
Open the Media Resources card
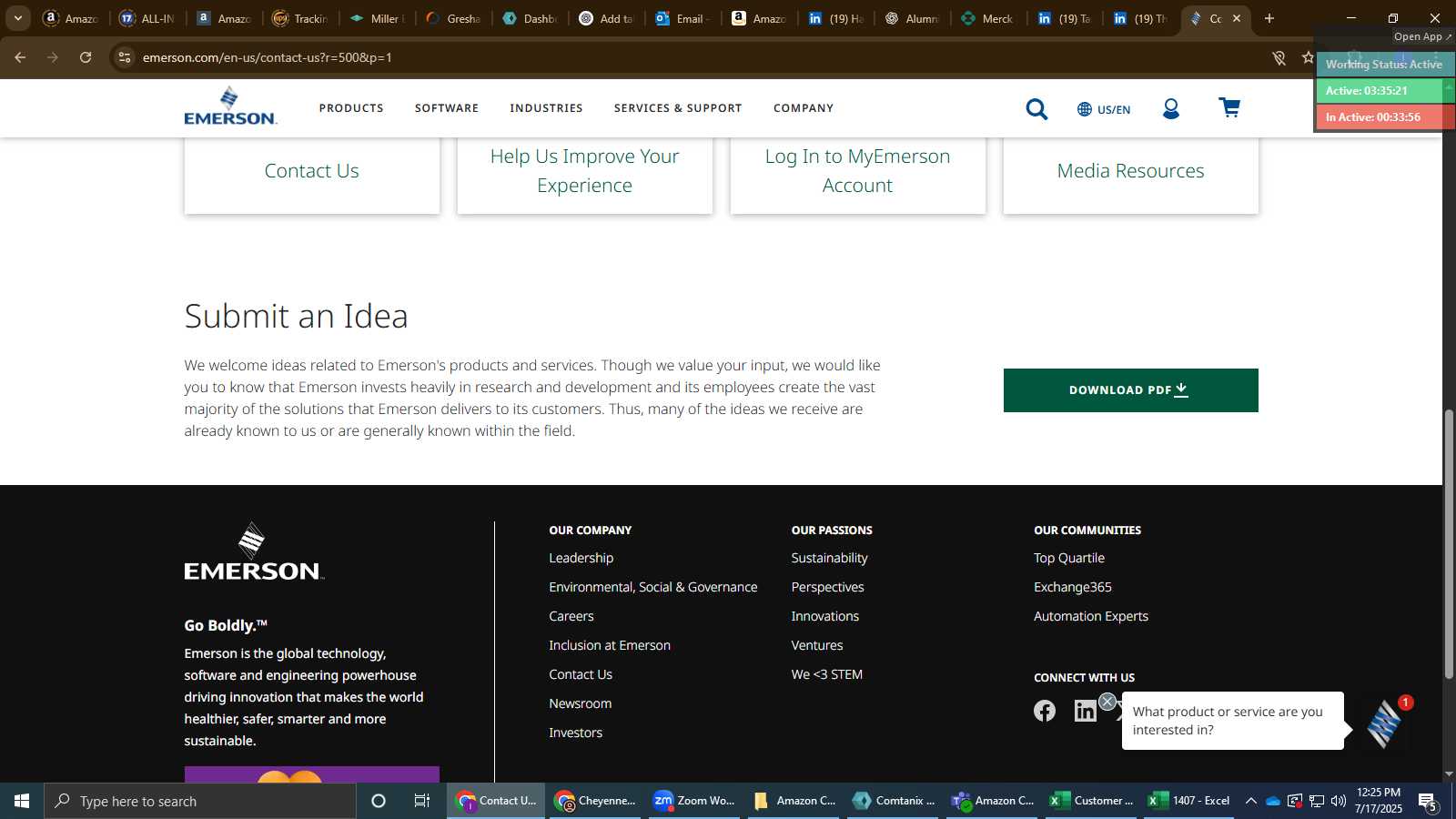point(1130,171)
